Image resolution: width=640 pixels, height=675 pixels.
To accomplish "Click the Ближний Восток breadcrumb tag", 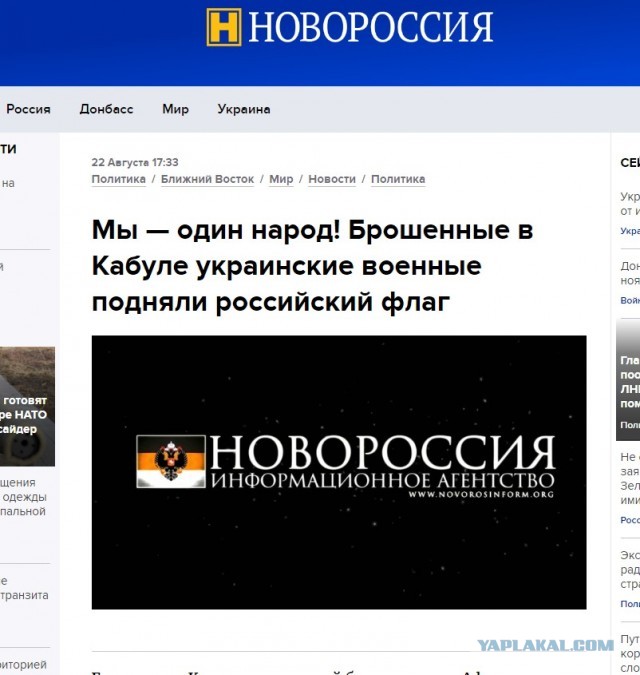I will pyautogui.click(x=207, y=179).
